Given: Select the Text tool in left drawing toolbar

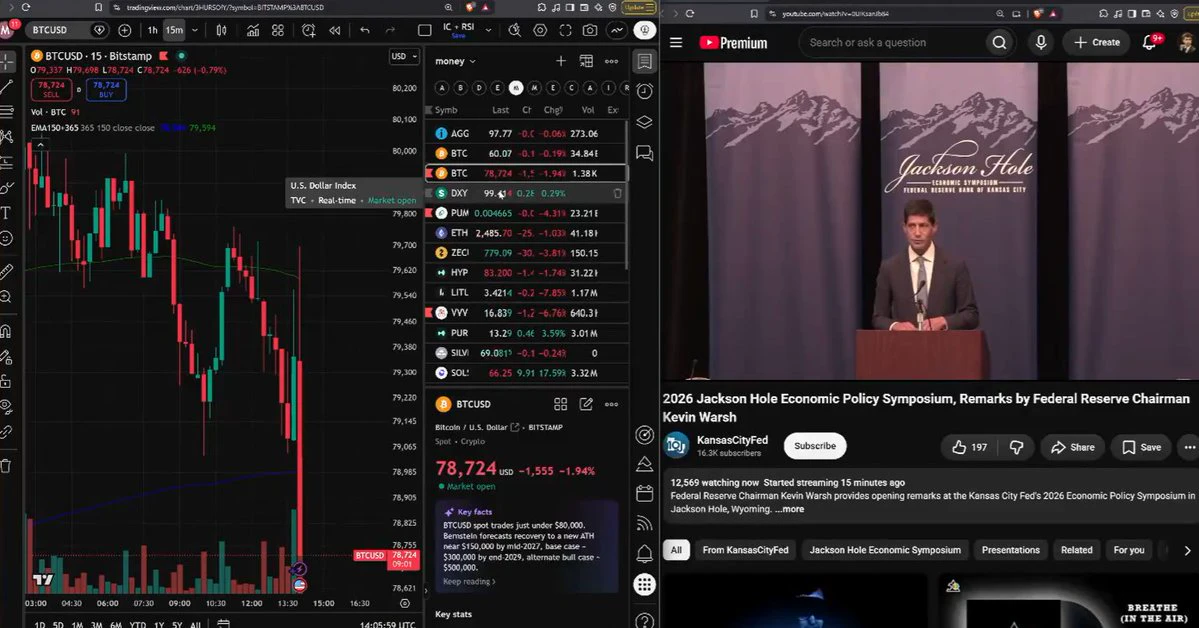Looking at the screenshot, I should pos(6,213).
